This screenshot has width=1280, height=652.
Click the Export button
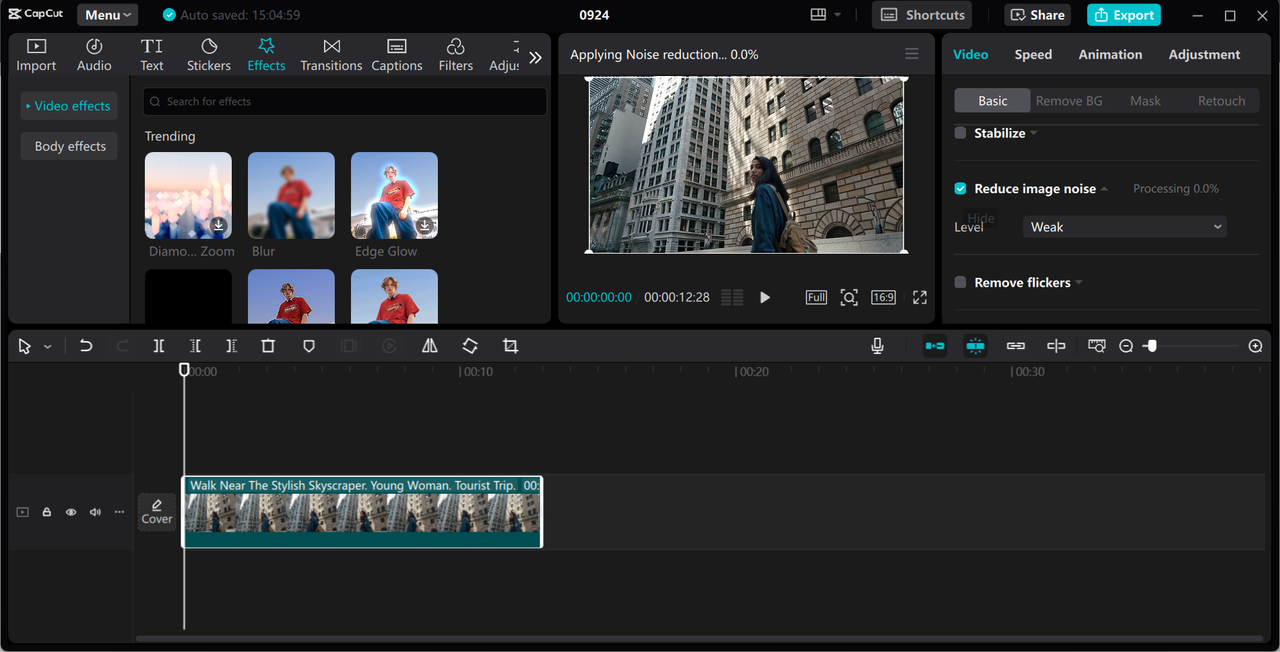(x=1124, y=15)
